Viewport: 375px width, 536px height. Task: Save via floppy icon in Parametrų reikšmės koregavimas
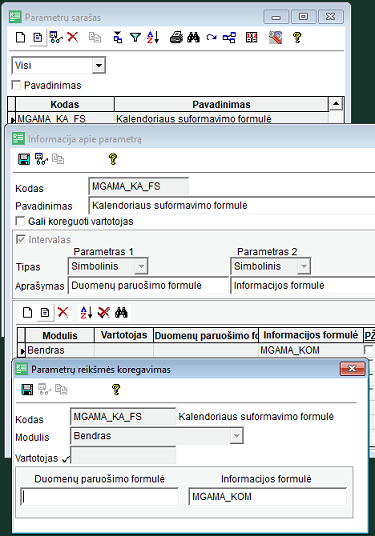[27, 389]
